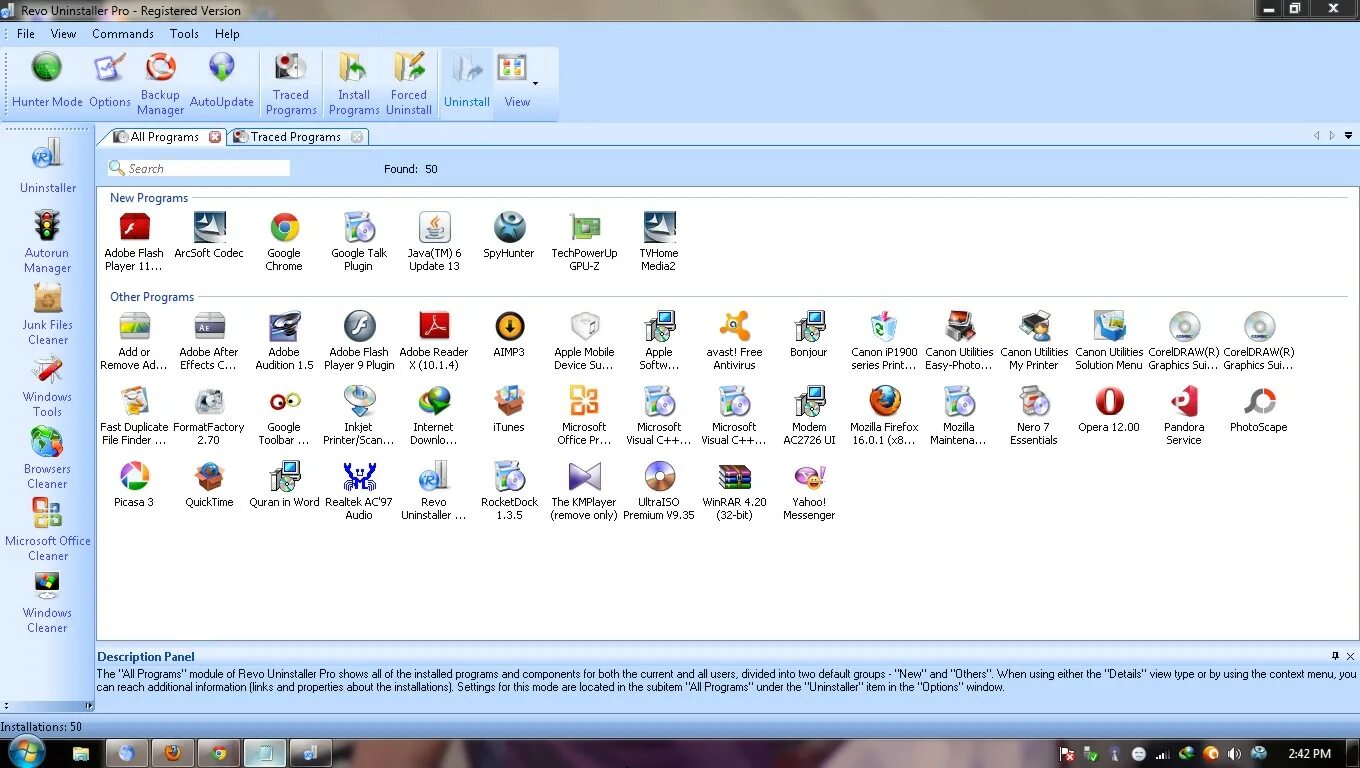This screenshot has width=1360, height=768.
Task: Open the Commands menu
Action: click(x=123, y=34)
